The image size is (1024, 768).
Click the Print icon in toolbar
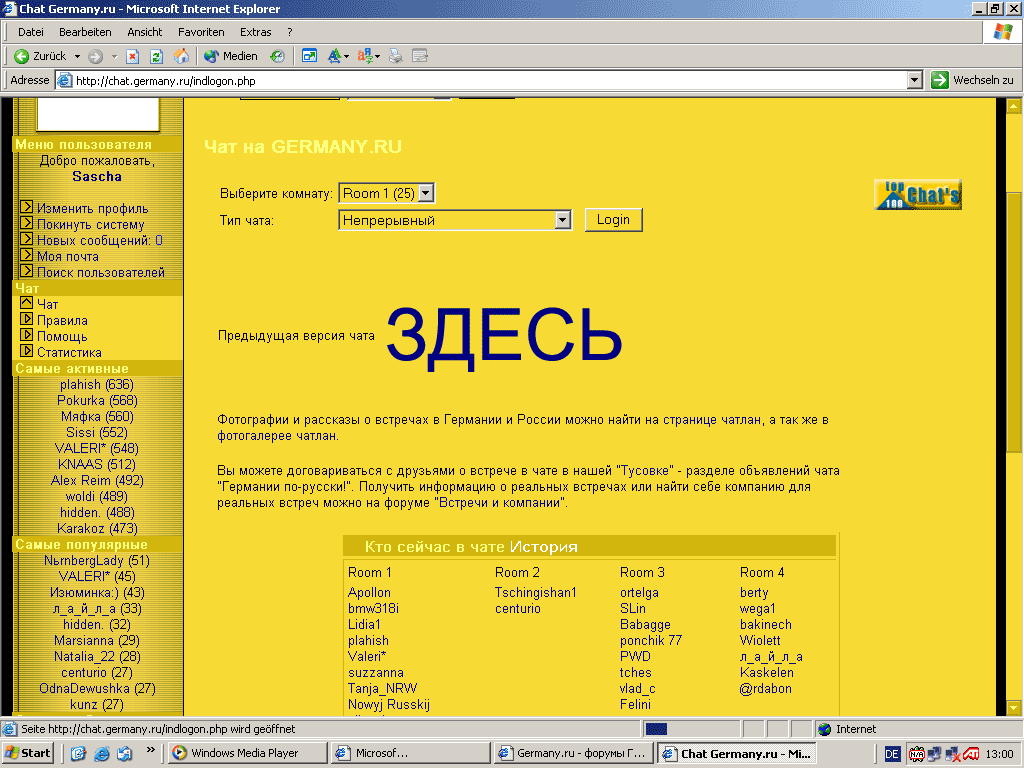coord(396,56)
